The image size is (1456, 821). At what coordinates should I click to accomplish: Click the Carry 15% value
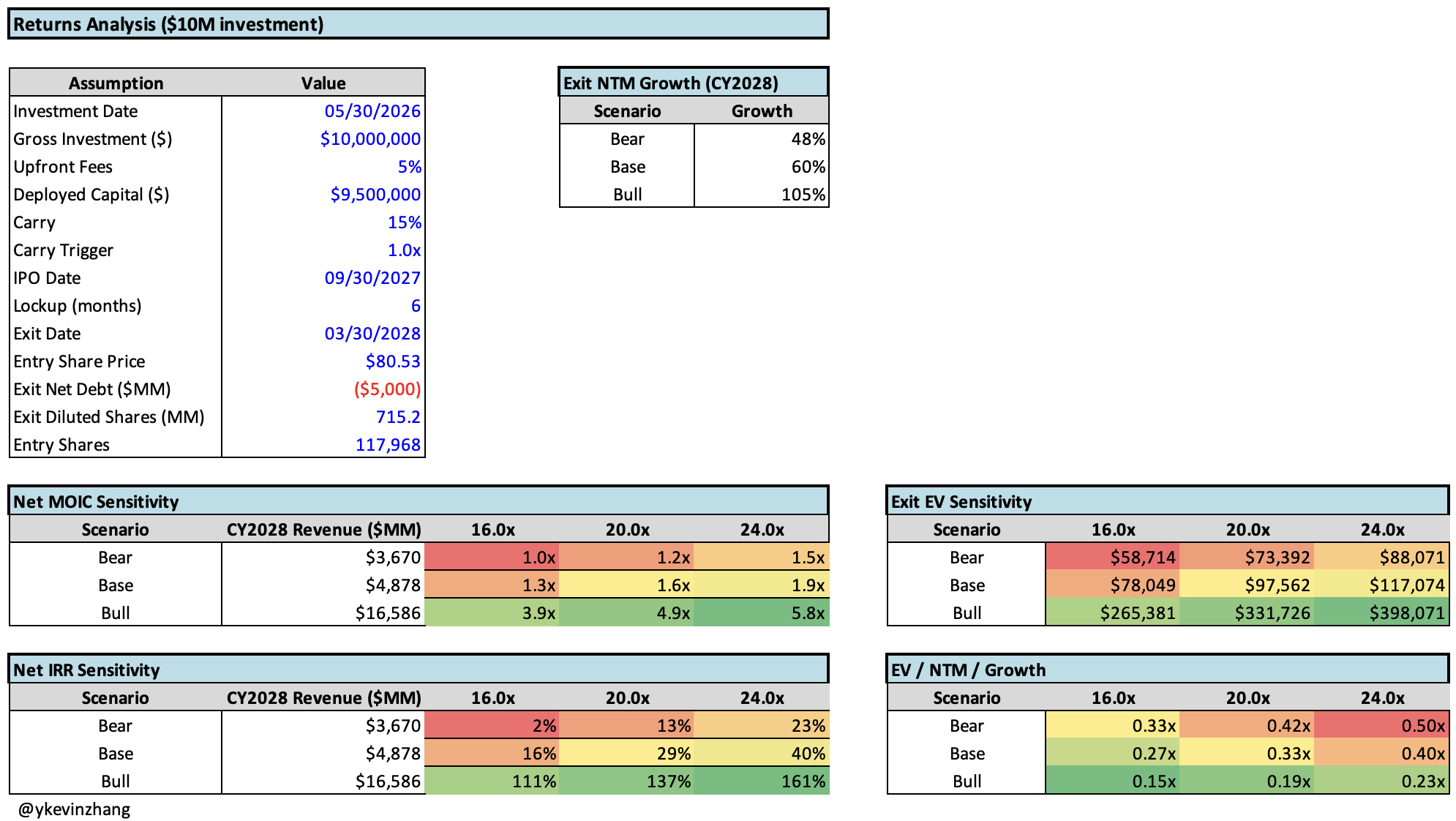pos(323,222)
